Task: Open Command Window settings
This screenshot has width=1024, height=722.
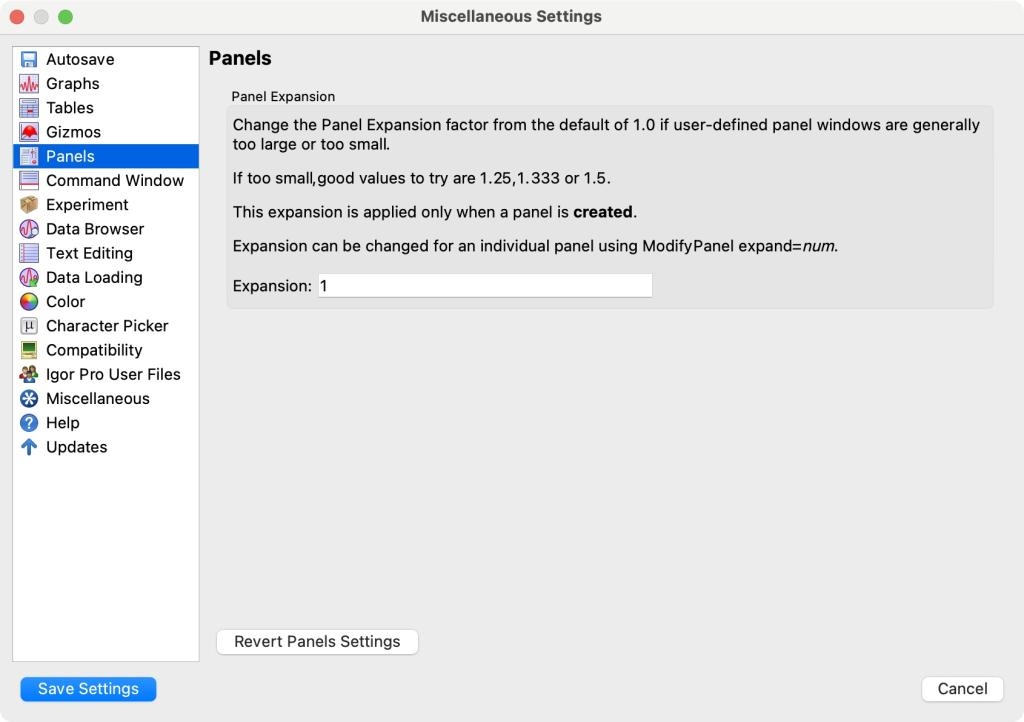Action: [x=113, y=180]
